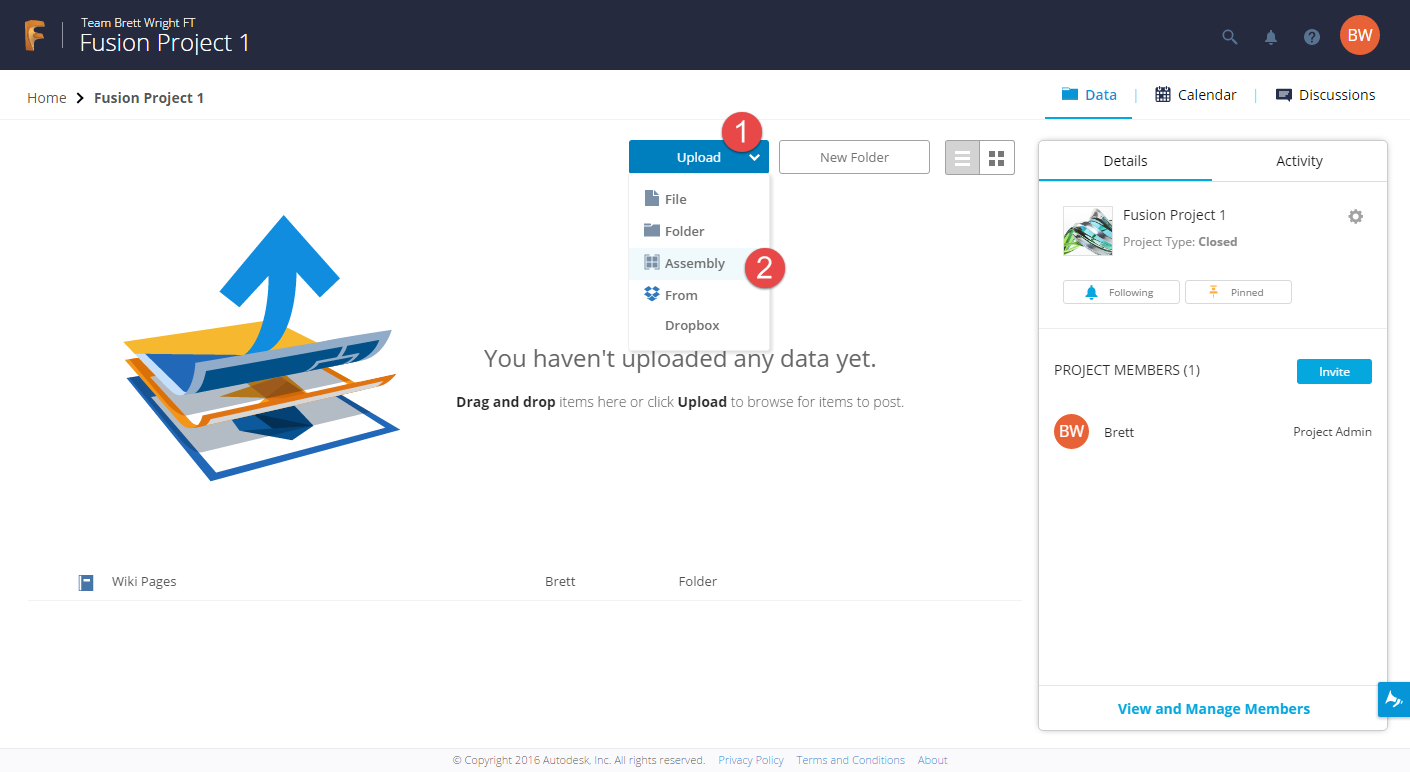Toggle the Pinned status for this project
Screen dimensions: 1410x772
tap(1238, 292)
